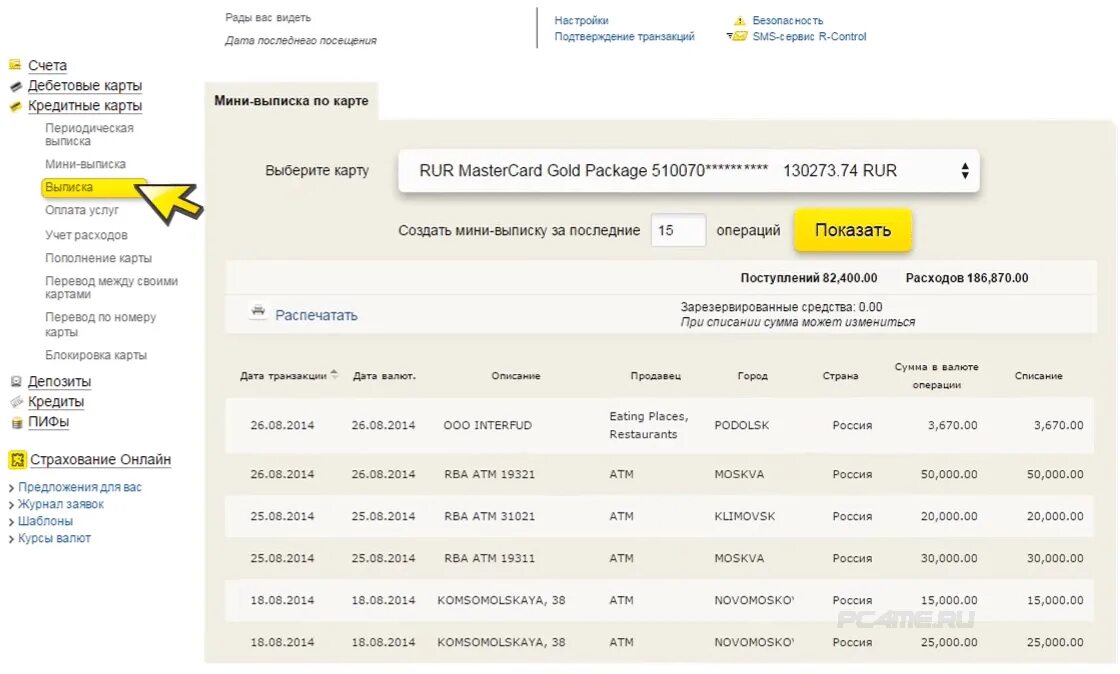Image resolution: width=1120 pixels, height=674 pixels.
Task: Open the card selection dropdown
Action: point(688,171)
